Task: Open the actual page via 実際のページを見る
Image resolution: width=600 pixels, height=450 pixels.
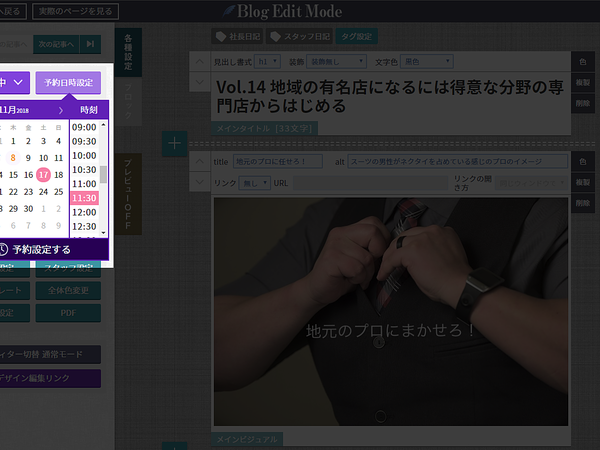Action: point(75,11)
